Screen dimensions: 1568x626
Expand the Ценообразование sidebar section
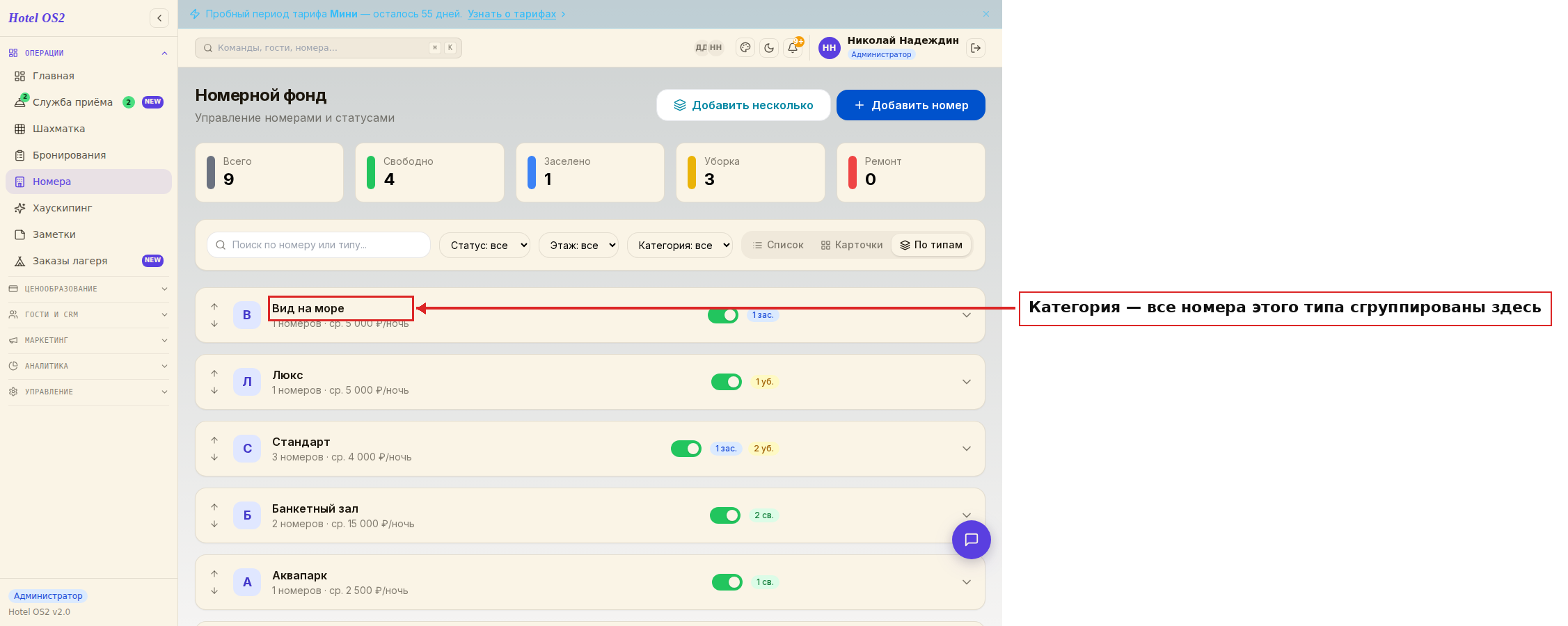coord(88,289)
